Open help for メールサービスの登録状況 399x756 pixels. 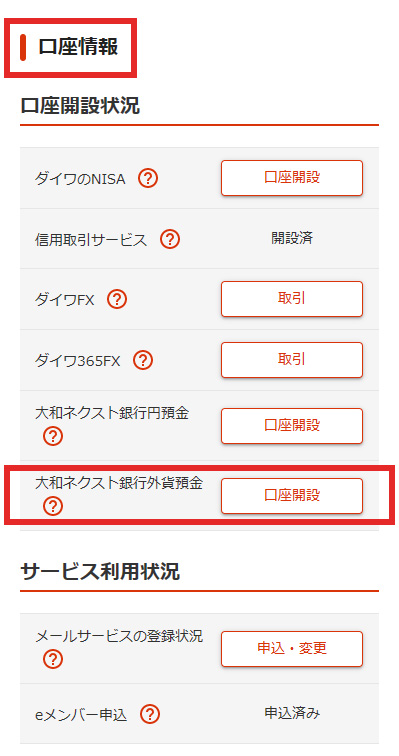point(53,659)
